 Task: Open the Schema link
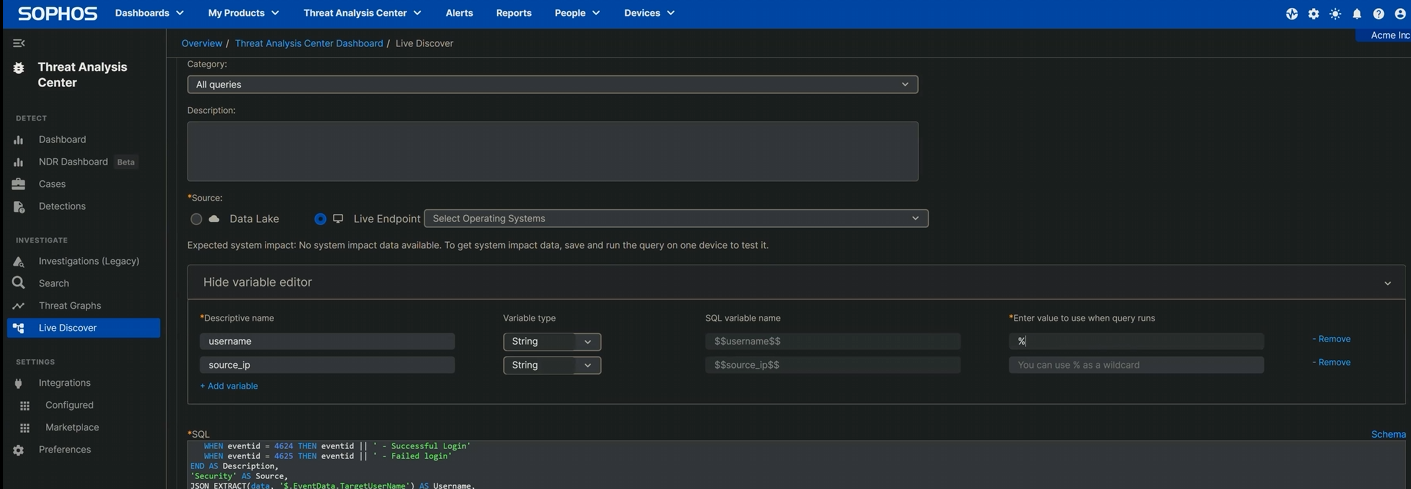[1388, 435]
